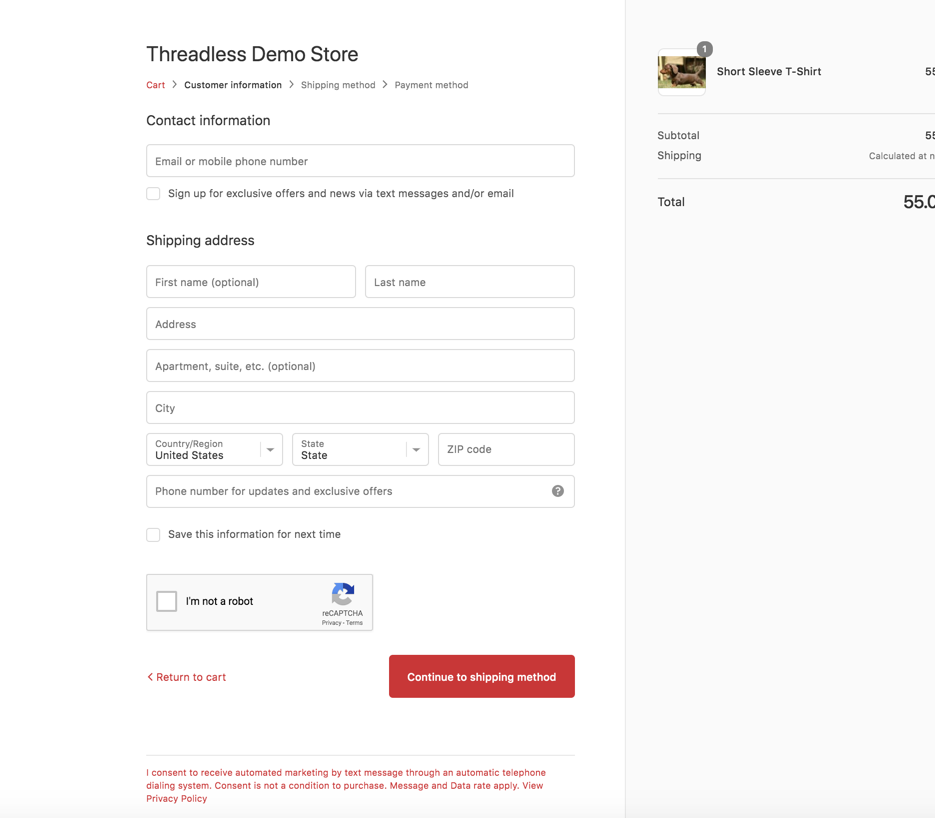Click the Threadless Demo Store title
The height and width of the screenshot is (818, 935).
tap(252, 54)
